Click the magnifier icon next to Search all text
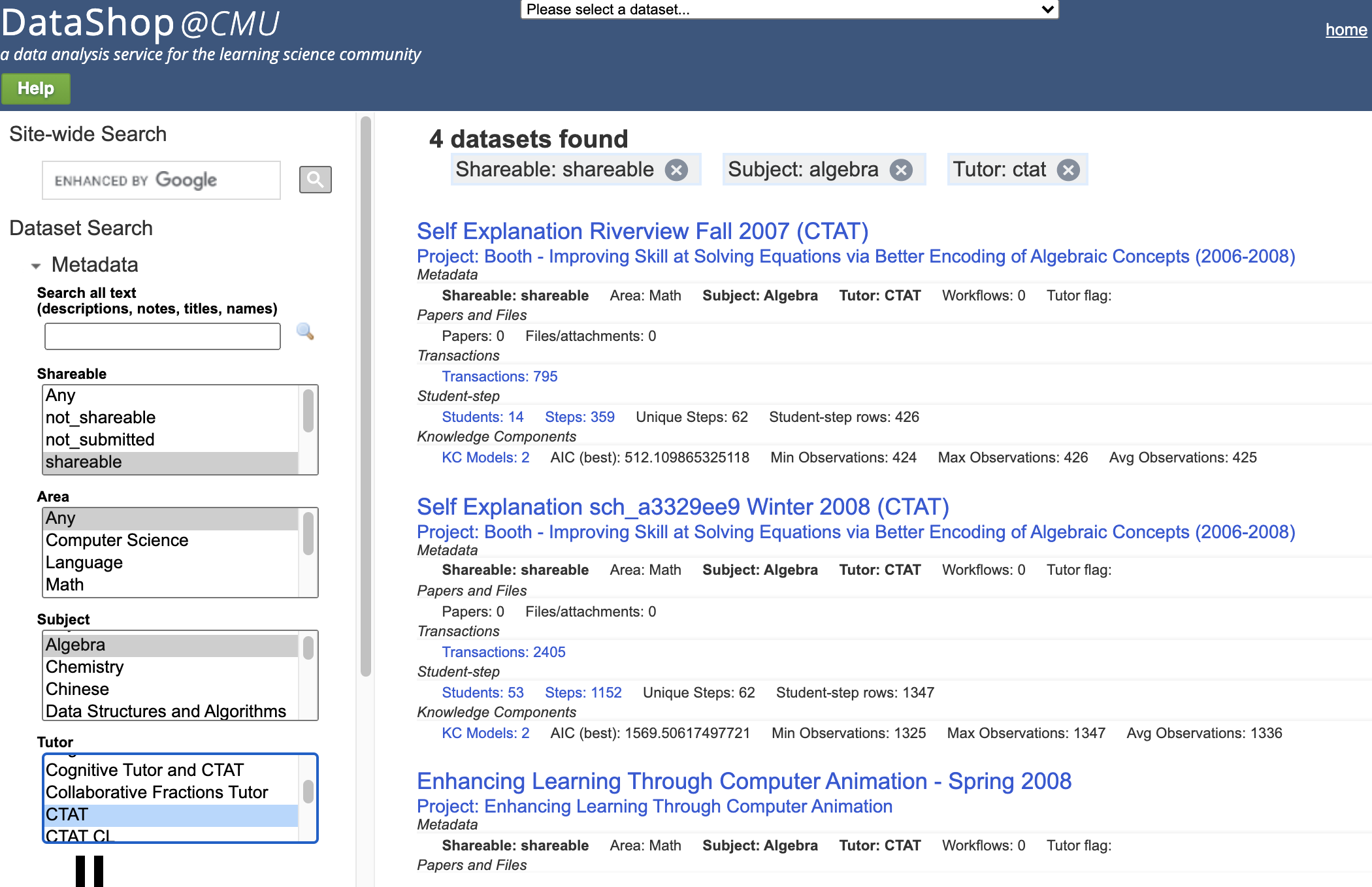1372x887 pixels. click(305, 332)
